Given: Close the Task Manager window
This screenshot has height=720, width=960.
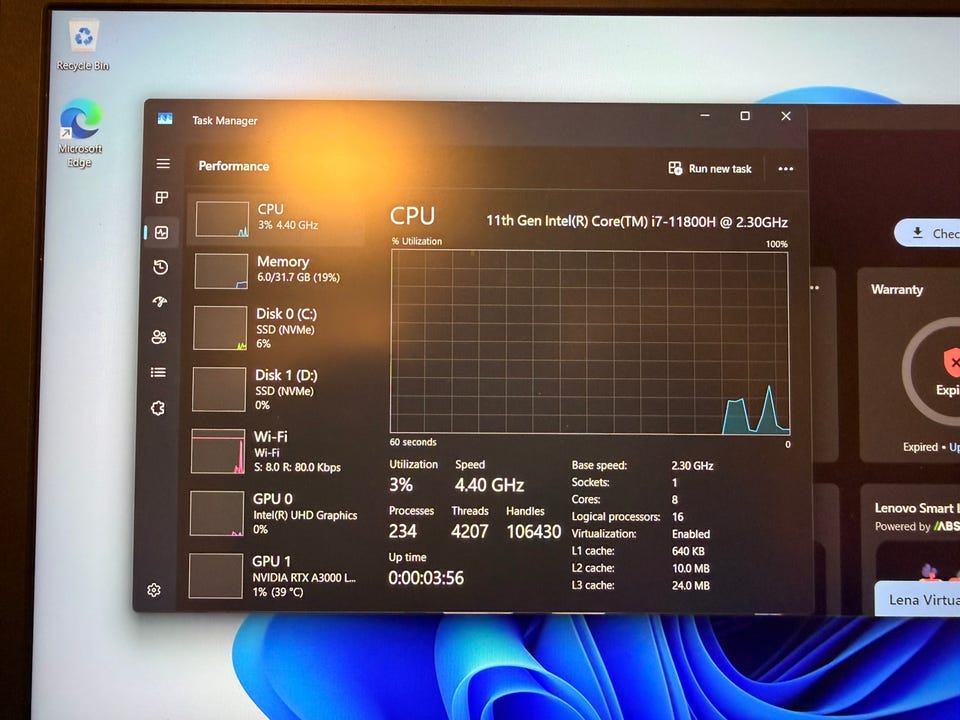Looking at the screenshot, I should pyautogui.click(x=786, y=116).
